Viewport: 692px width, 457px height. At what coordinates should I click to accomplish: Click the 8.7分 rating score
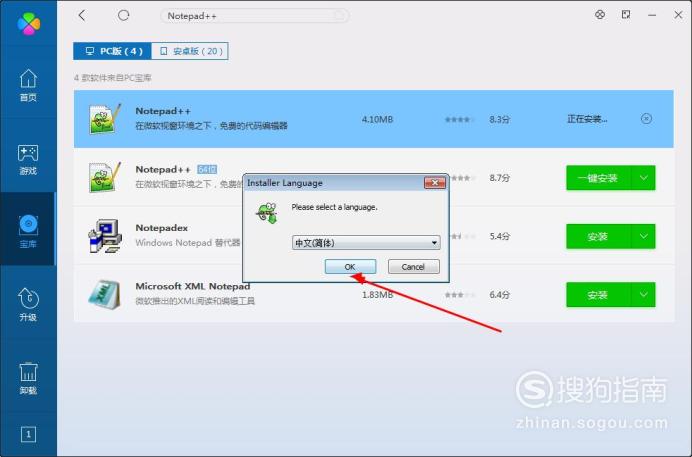[x=499, y=178]
